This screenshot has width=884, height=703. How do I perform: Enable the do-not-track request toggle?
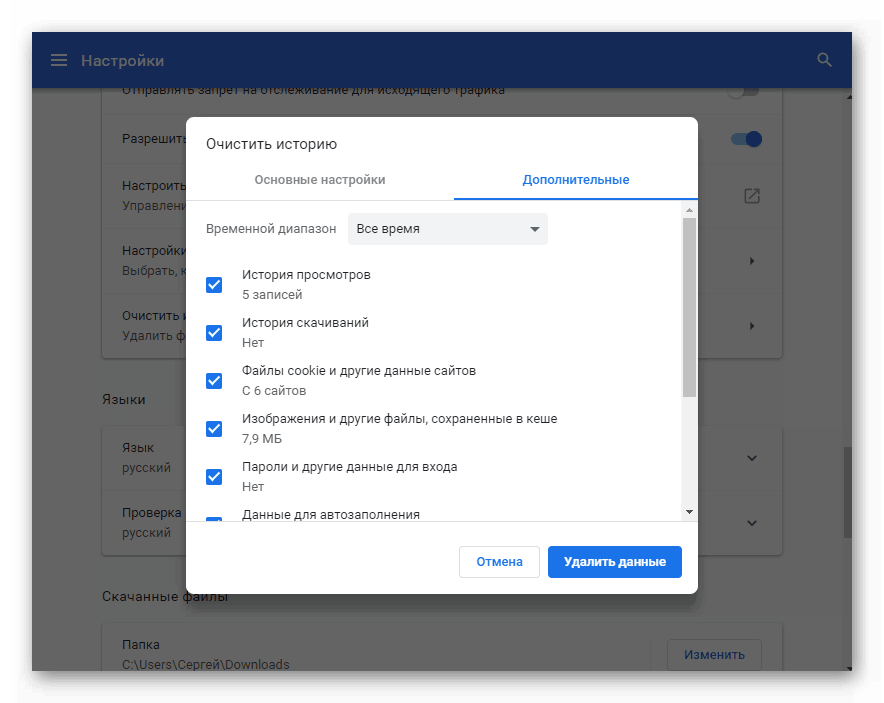pos(741,91)
